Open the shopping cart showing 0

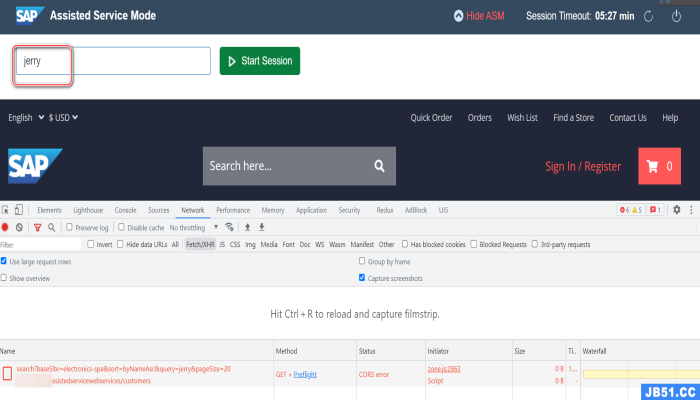659,166
